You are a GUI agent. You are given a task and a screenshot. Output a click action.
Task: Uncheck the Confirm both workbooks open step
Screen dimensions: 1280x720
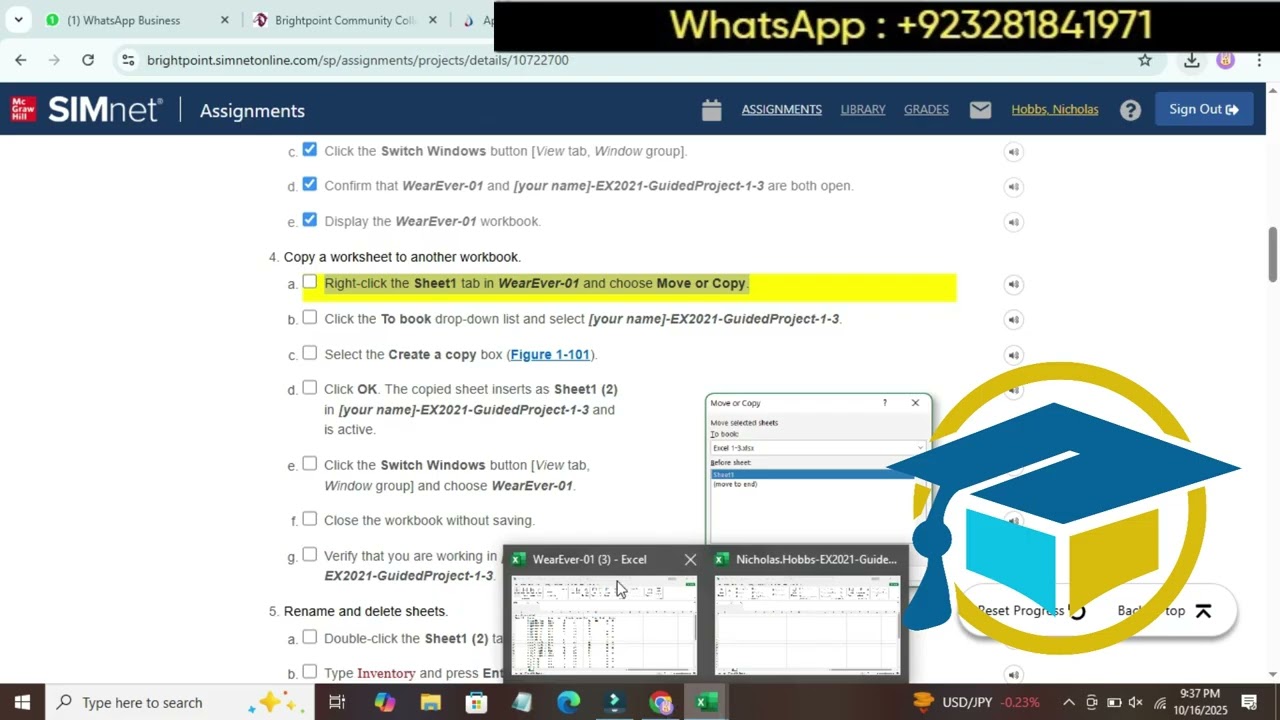(x=309, y=184)
